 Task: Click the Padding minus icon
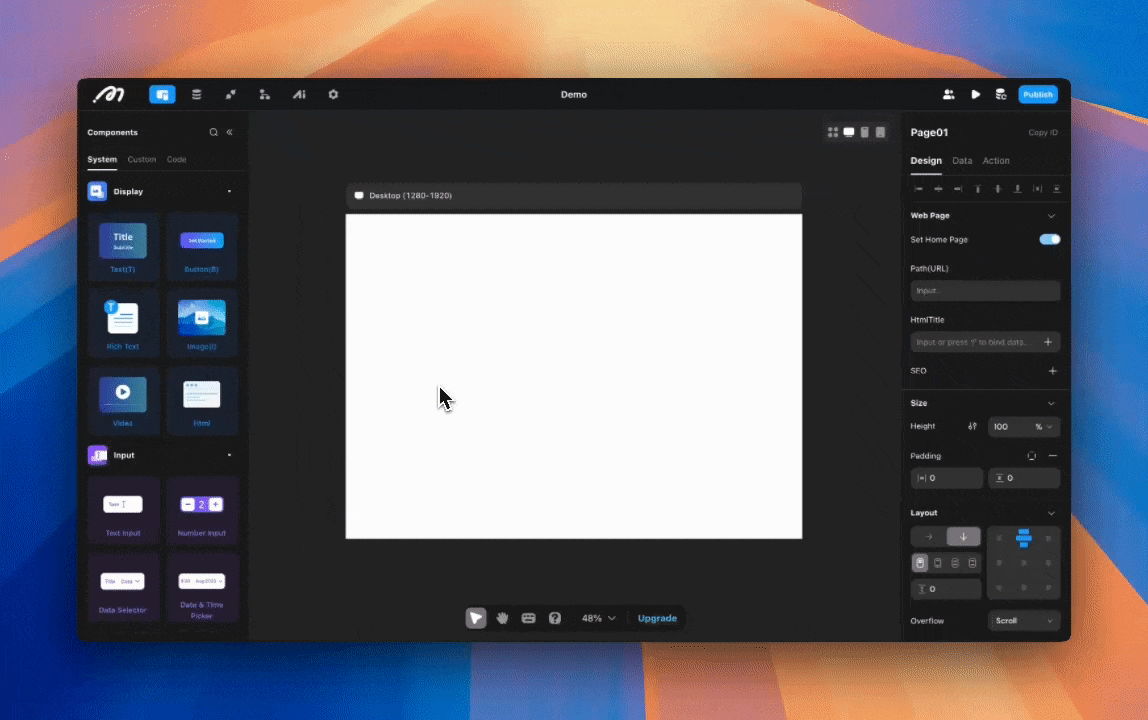[1053, 456]
